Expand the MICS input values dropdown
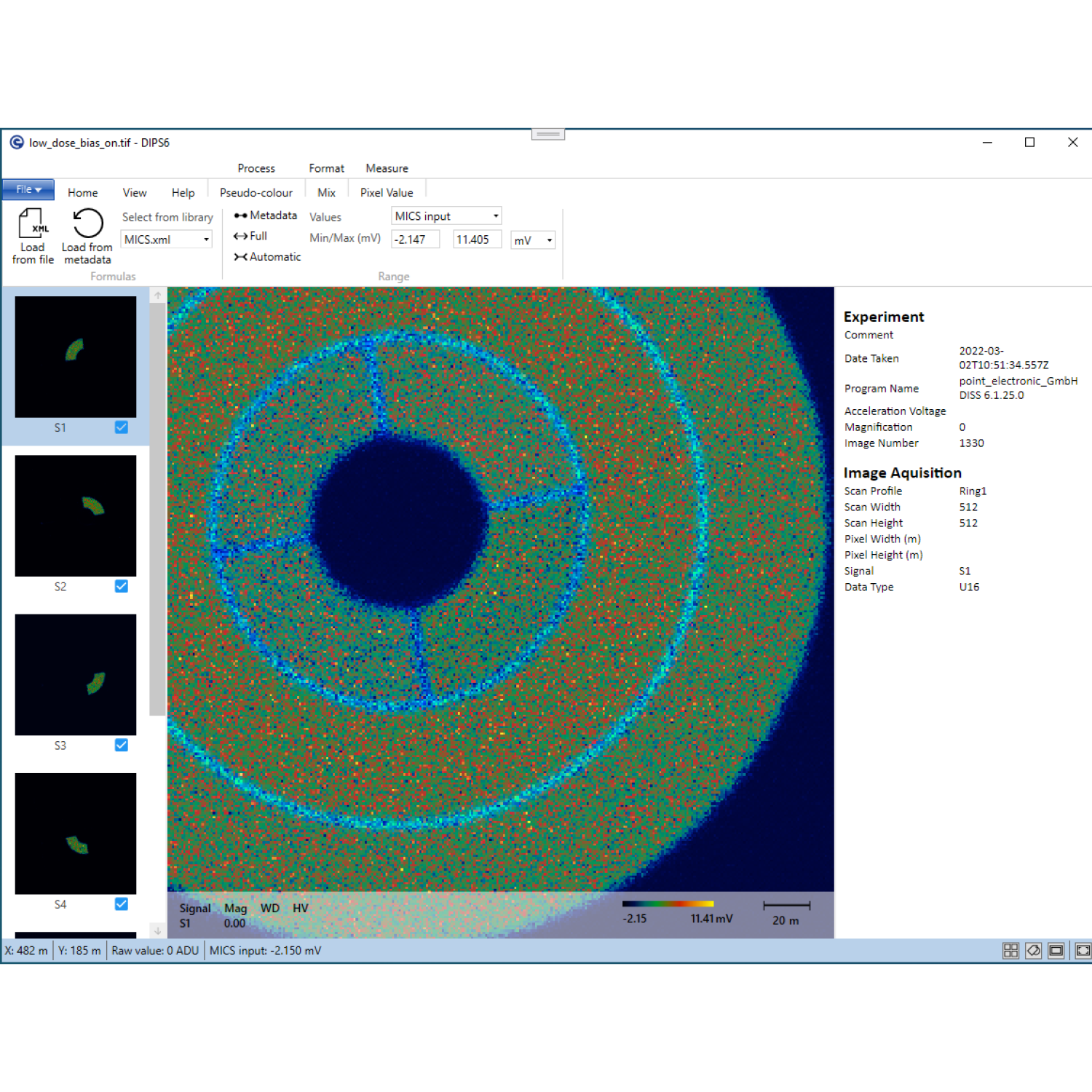Image resolution: width=1092 pixels, height=1092 pixels. pyautogui.click(x=496, y=216)
